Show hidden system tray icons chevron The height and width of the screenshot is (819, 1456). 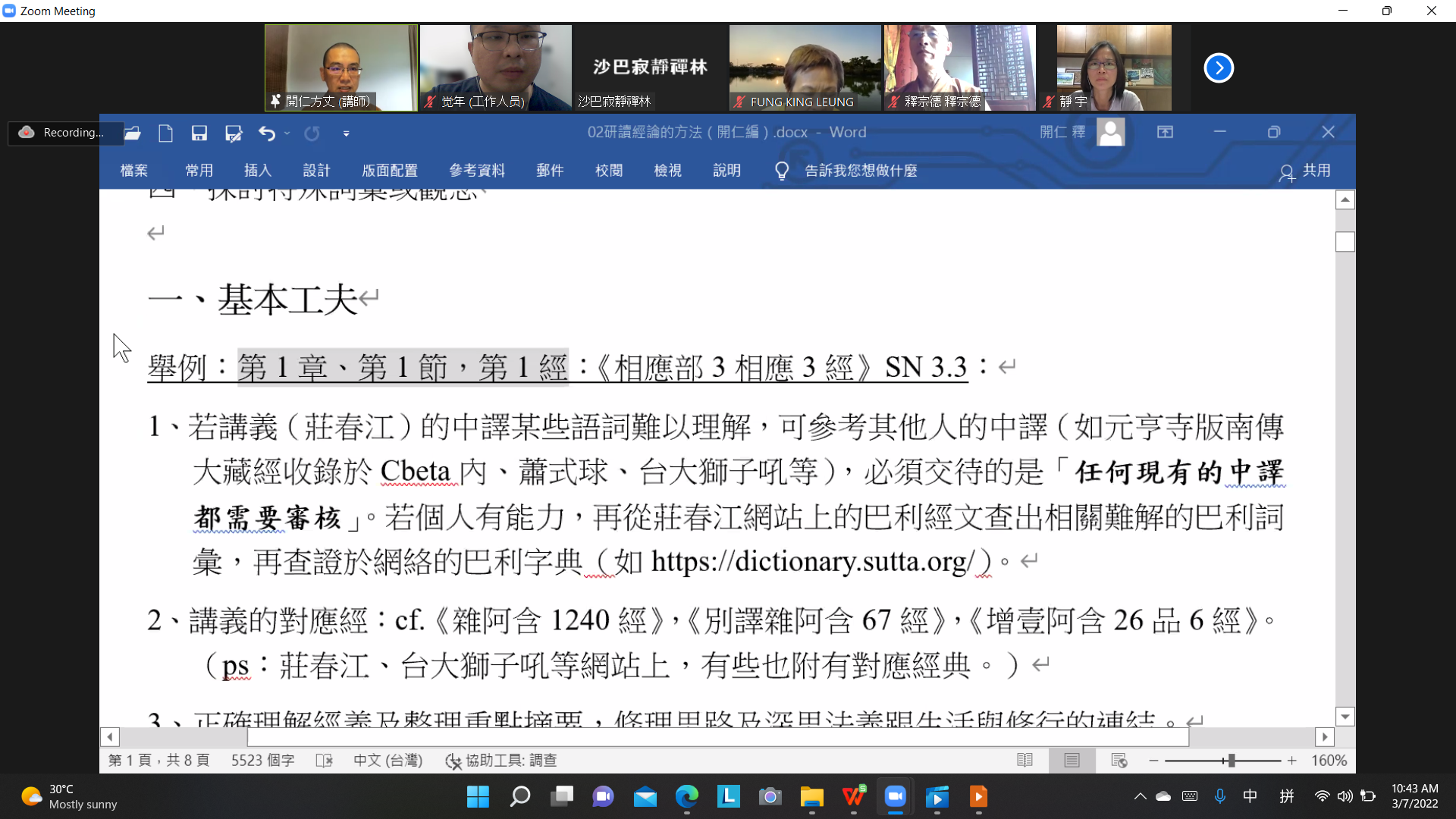(1140, 796)
